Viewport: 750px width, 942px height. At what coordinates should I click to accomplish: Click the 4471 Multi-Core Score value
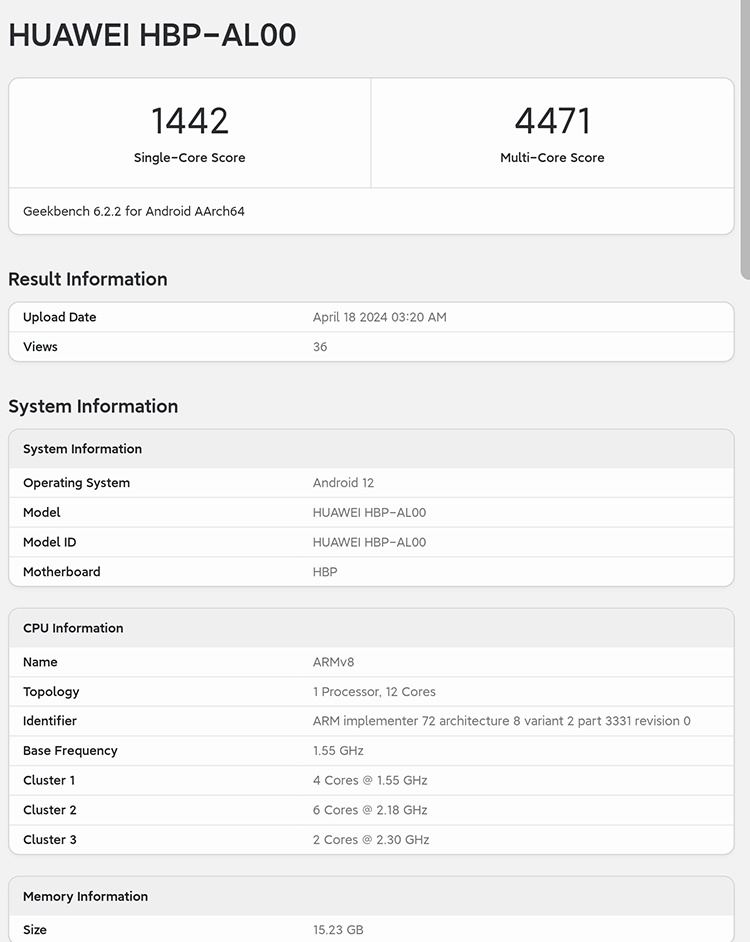552,121
